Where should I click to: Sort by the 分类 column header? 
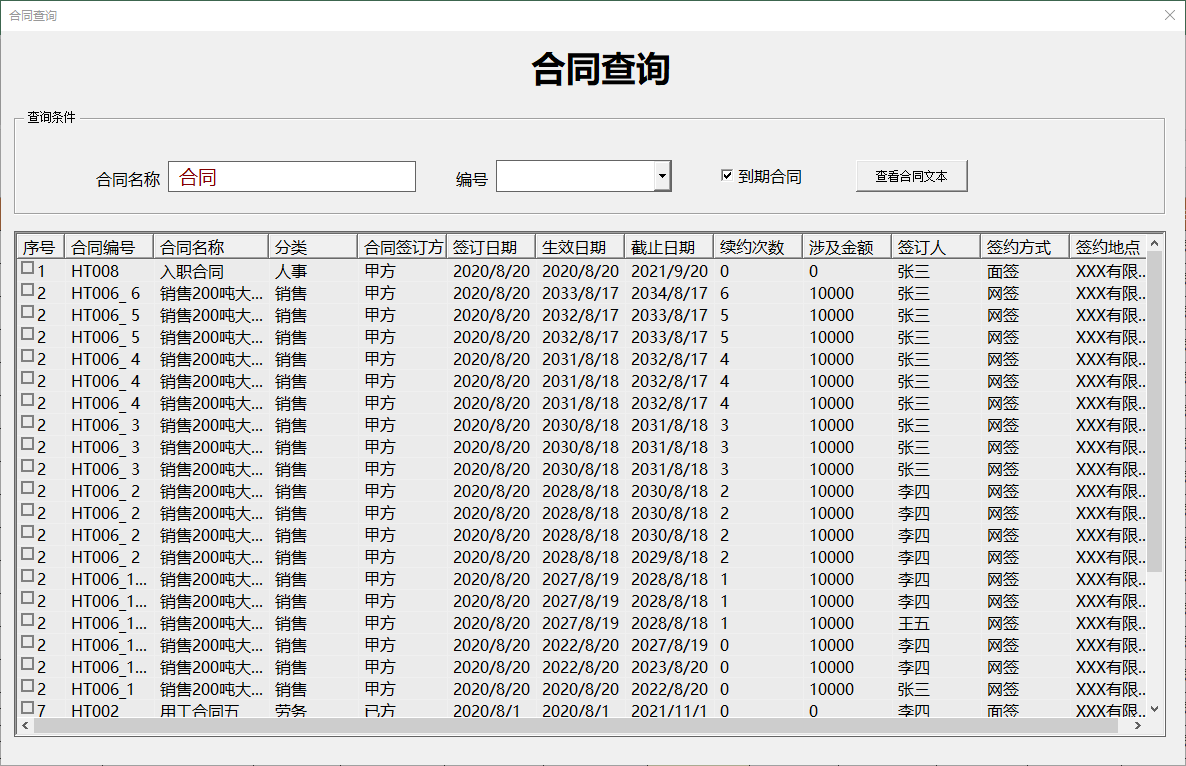tap(313, 247)
